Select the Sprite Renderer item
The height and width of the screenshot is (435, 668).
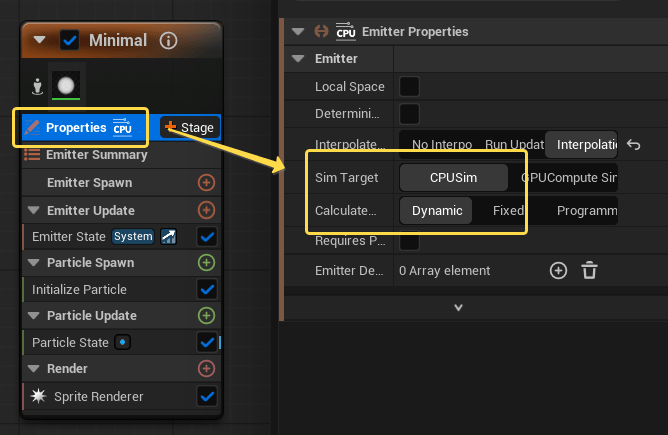tap(121, 396)
